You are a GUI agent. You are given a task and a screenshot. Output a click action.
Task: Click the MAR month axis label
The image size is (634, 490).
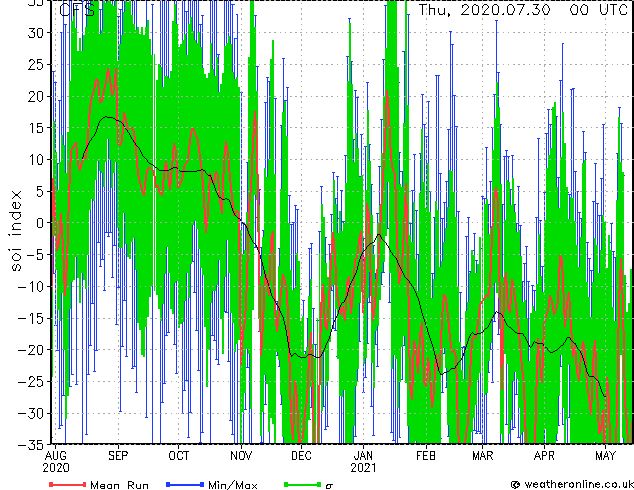(x=483, y=456)
